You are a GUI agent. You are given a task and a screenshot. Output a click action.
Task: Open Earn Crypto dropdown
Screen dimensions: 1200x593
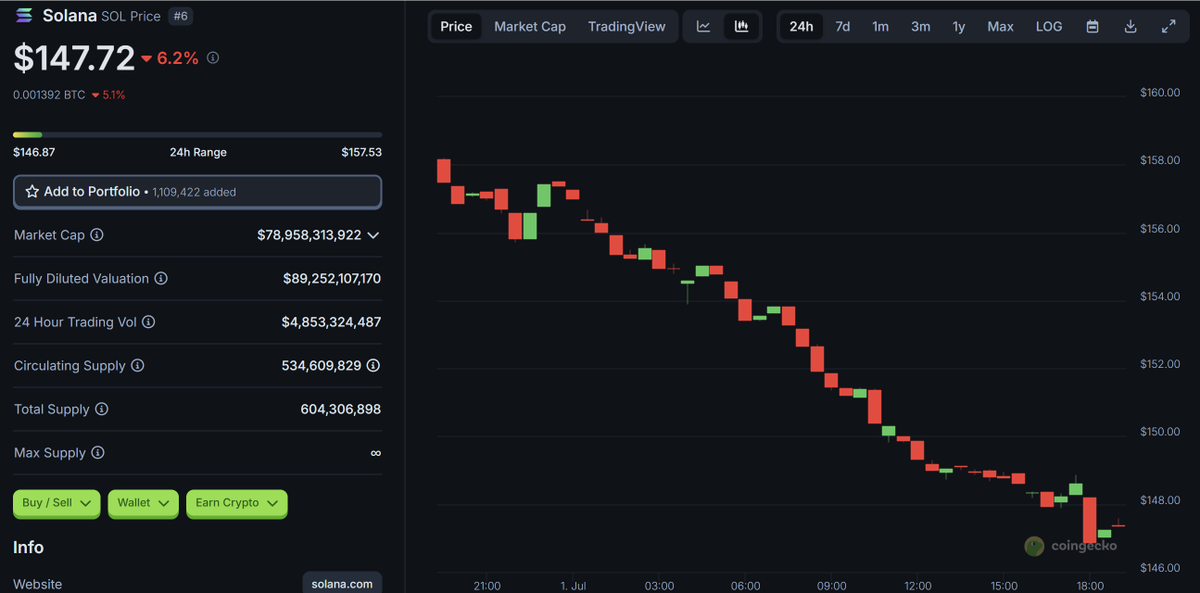click(237, 503)
